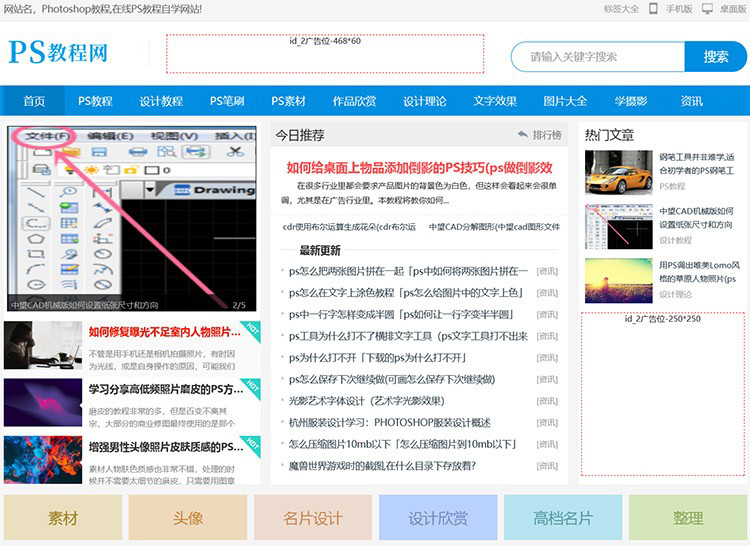
Task: Click 设计理论 category under Lomo article
Action: [675, 295]
